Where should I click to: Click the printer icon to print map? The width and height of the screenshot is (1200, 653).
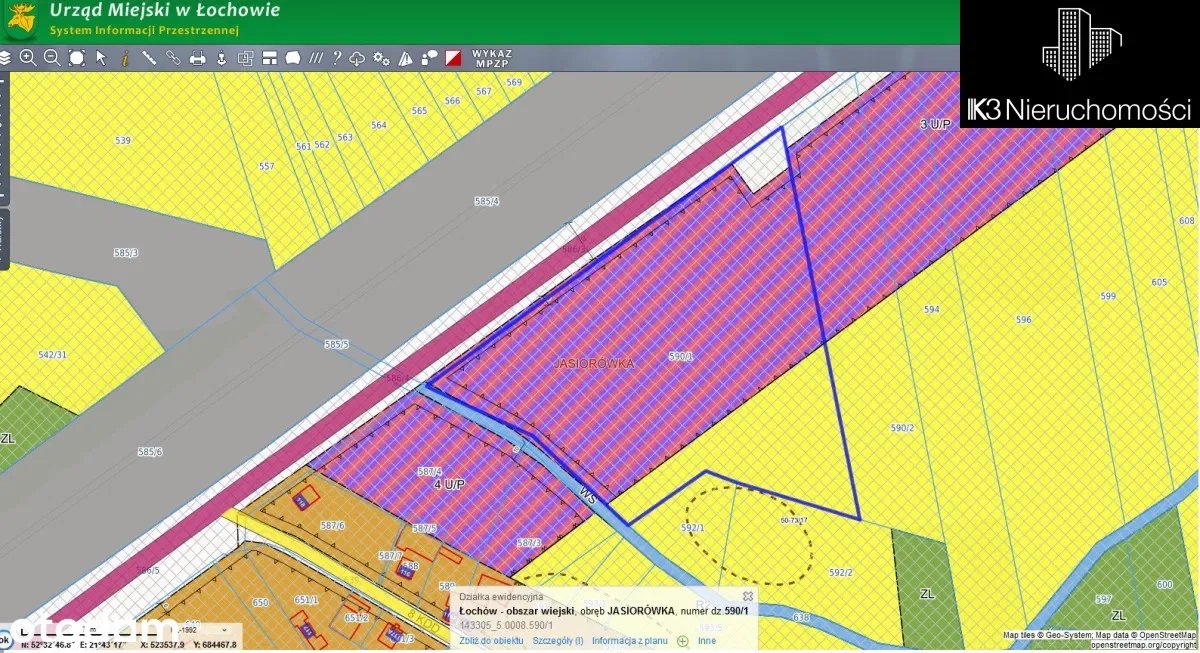[x=198, y=58]
